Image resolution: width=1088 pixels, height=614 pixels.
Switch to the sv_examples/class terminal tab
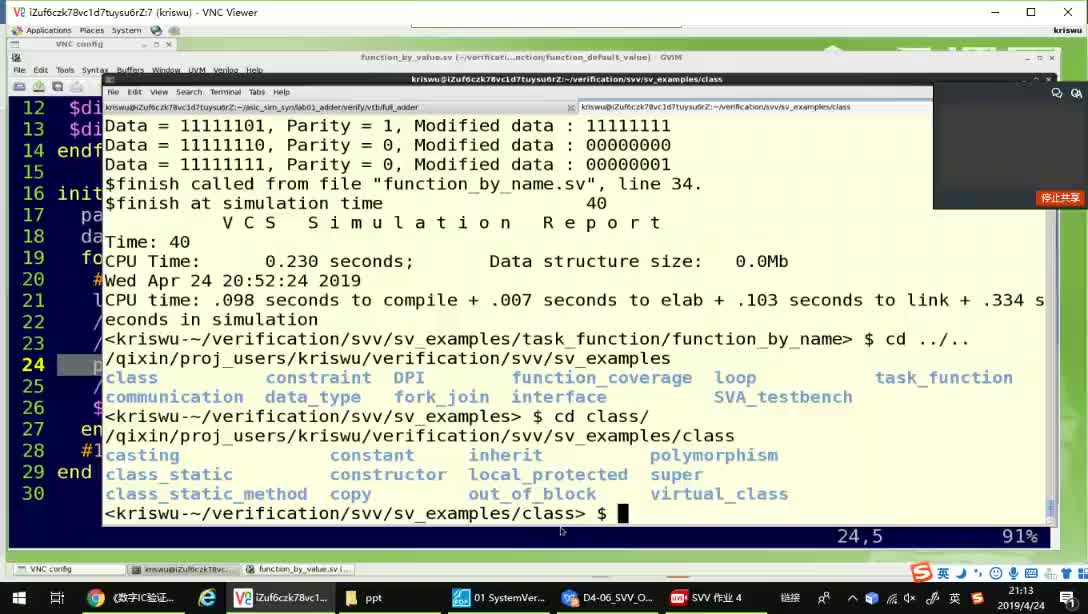[x=755, y=108]
